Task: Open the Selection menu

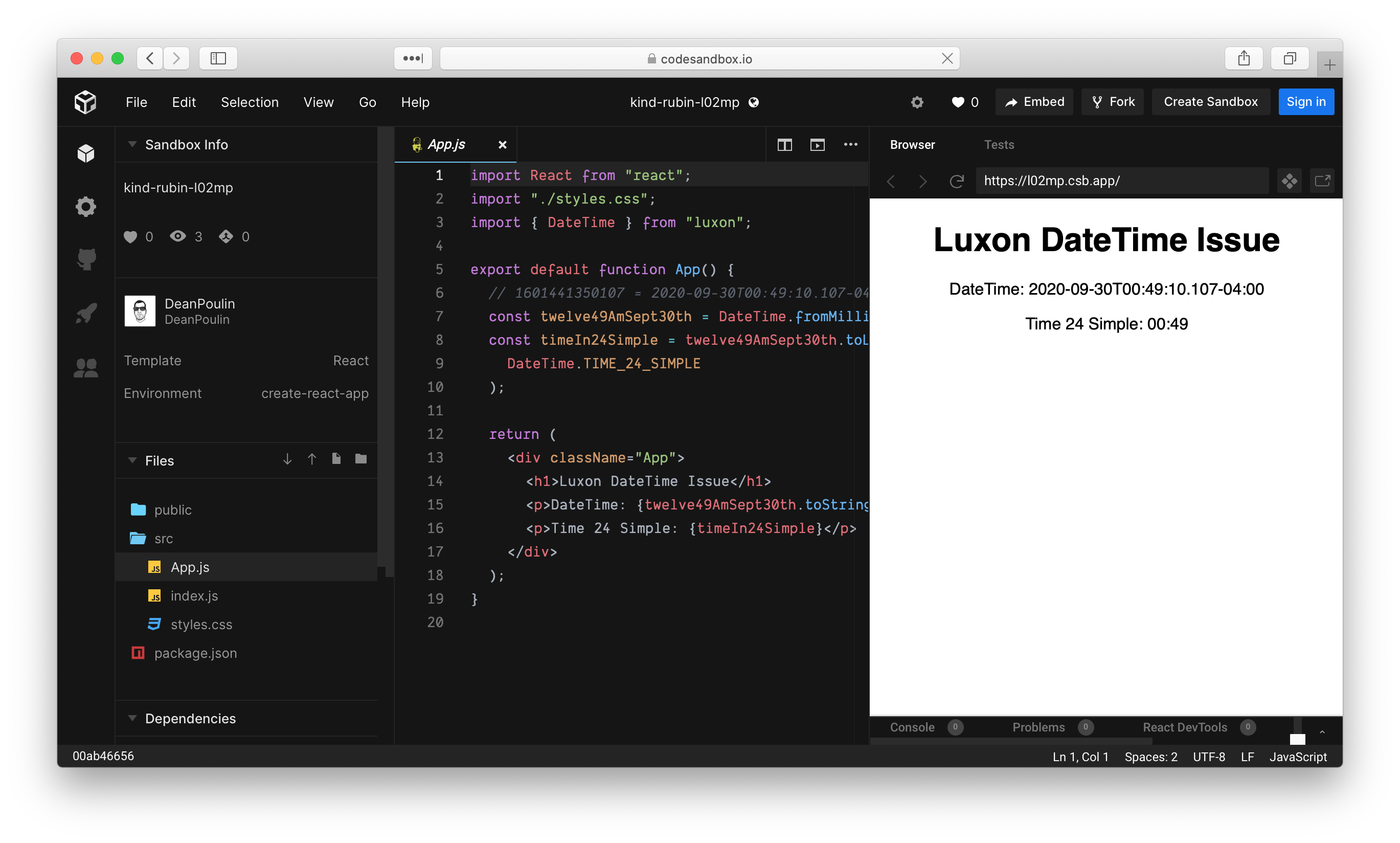Action: click(x=249, y=102)
